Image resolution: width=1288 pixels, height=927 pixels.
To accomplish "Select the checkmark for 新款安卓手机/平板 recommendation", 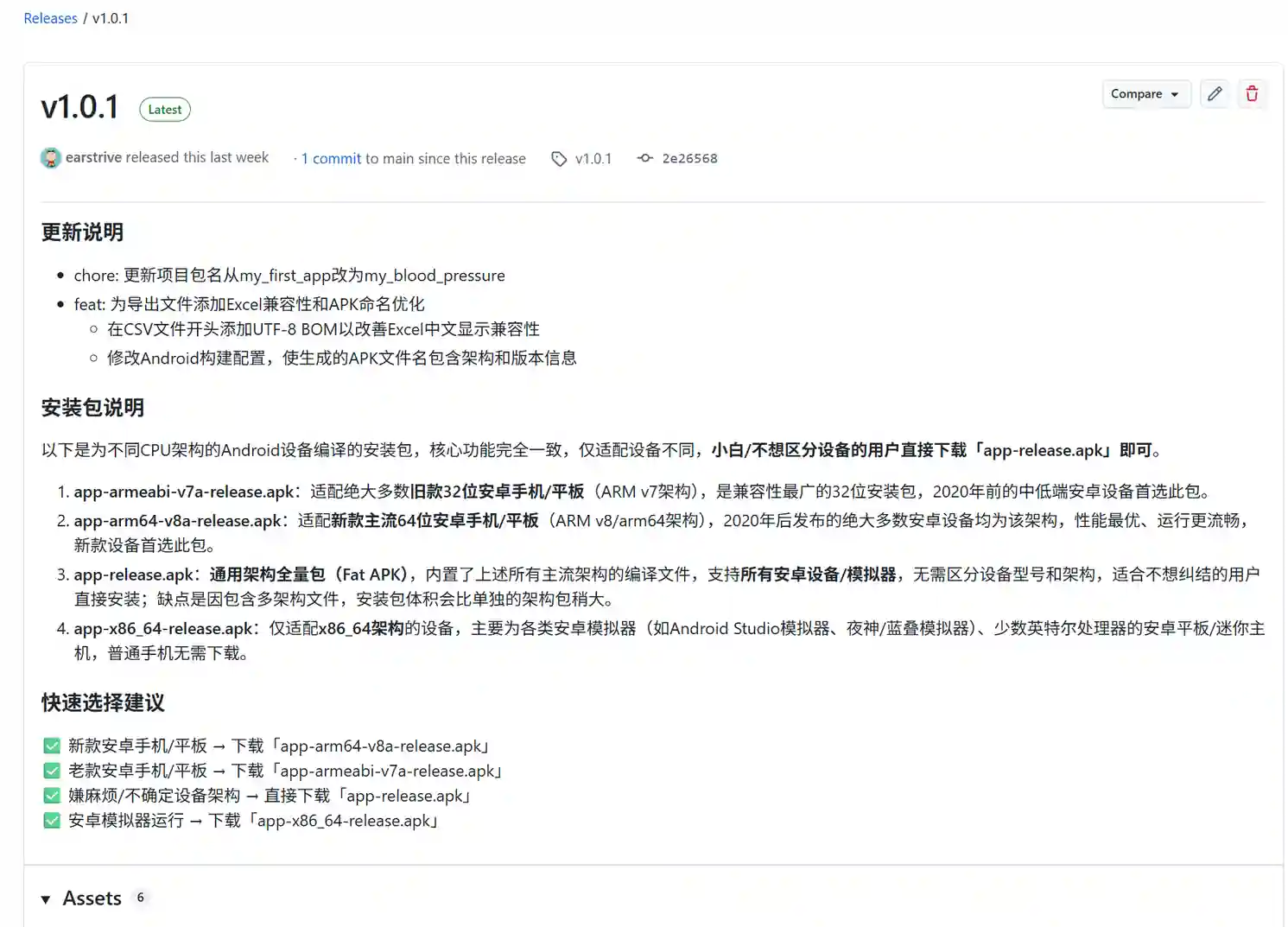I will pyautogui.click(x=51, y=745).
